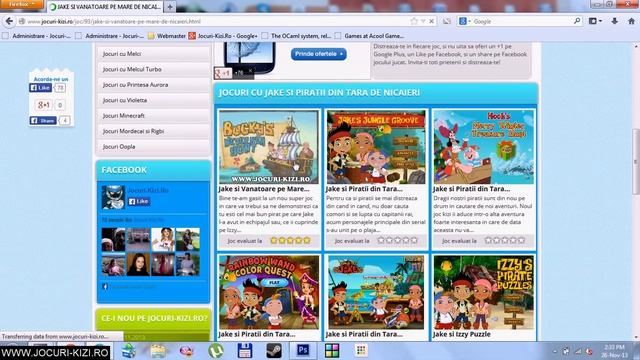640x360 pixels.
Task: Open the Games at Acool Game bookmark
Action: click(370, 36)
